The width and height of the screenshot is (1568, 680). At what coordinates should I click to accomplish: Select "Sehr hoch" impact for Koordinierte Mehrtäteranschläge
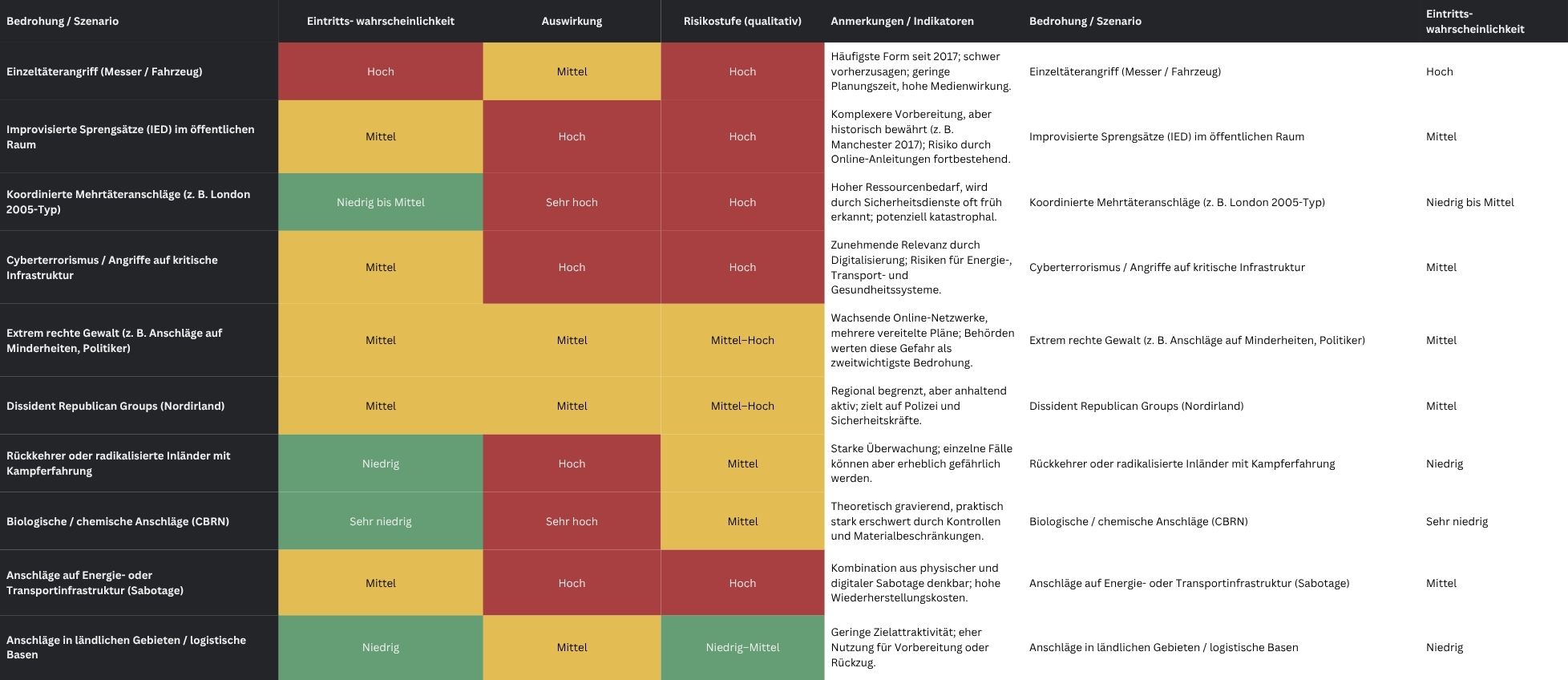click(572, 202)
